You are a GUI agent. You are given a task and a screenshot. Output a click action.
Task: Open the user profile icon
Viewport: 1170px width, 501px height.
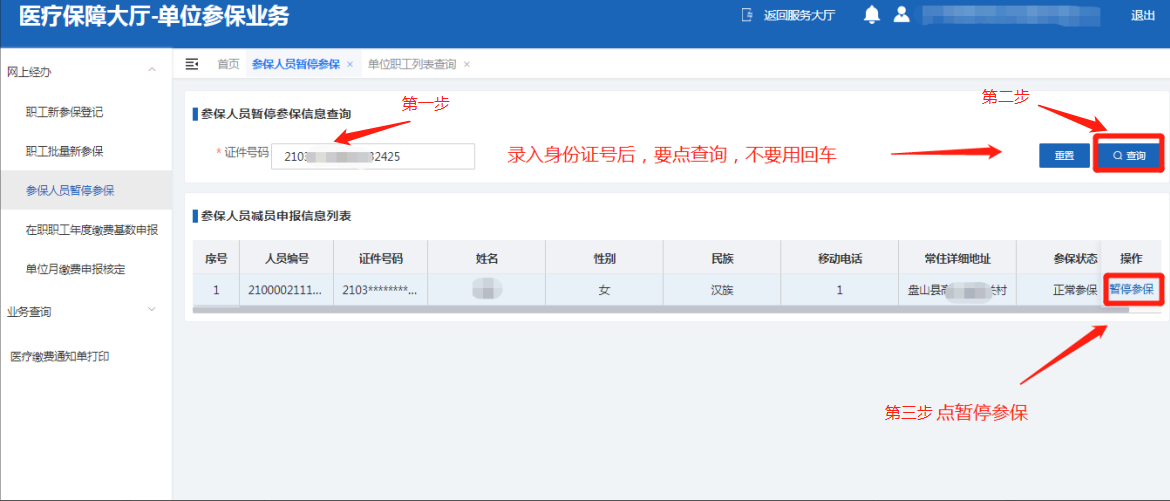click(901, 15)
